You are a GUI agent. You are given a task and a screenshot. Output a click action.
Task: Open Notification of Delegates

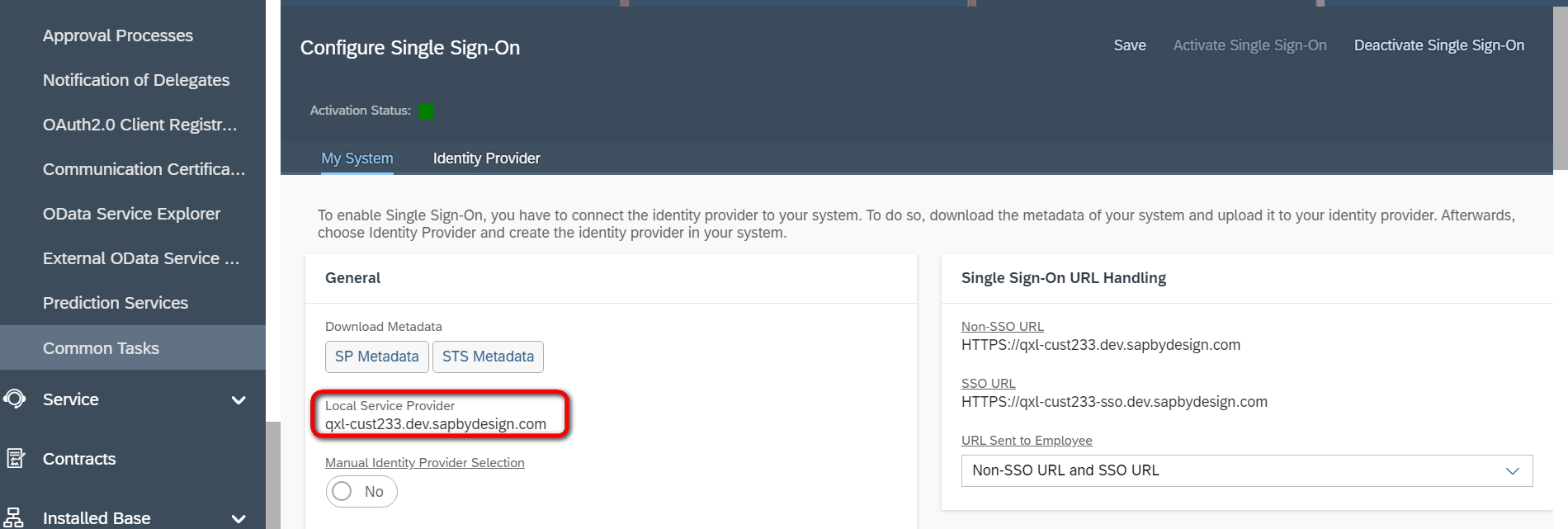[136, 80]
